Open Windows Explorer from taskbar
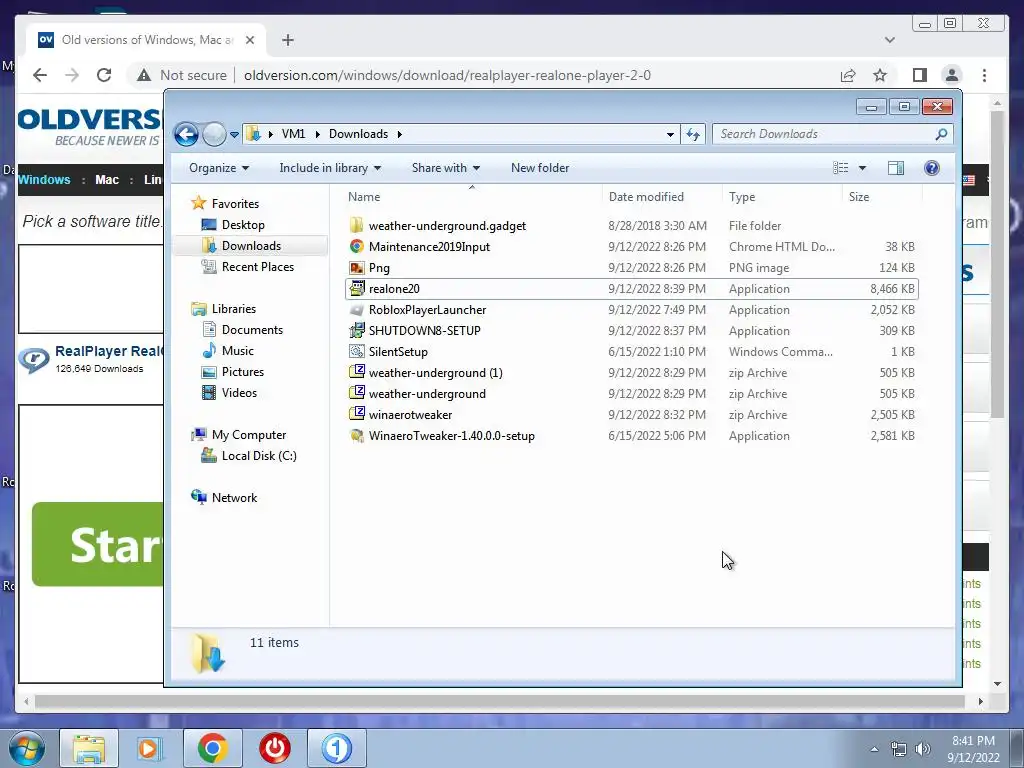Image resolution: width=1024 pixels, height=768 pixels. coord(89,748)
